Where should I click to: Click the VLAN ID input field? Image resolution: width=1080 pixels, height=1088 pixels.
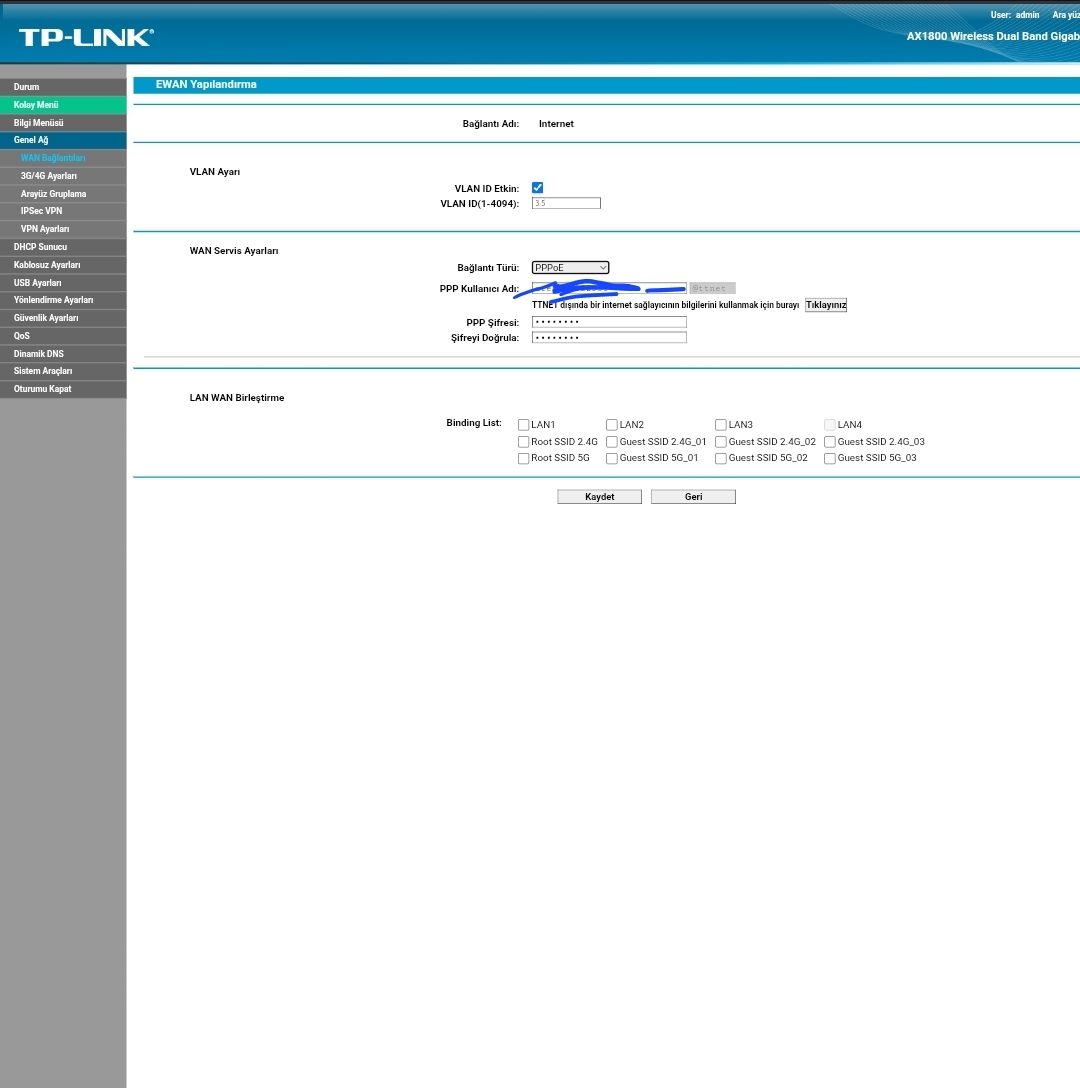pos(566,203)
